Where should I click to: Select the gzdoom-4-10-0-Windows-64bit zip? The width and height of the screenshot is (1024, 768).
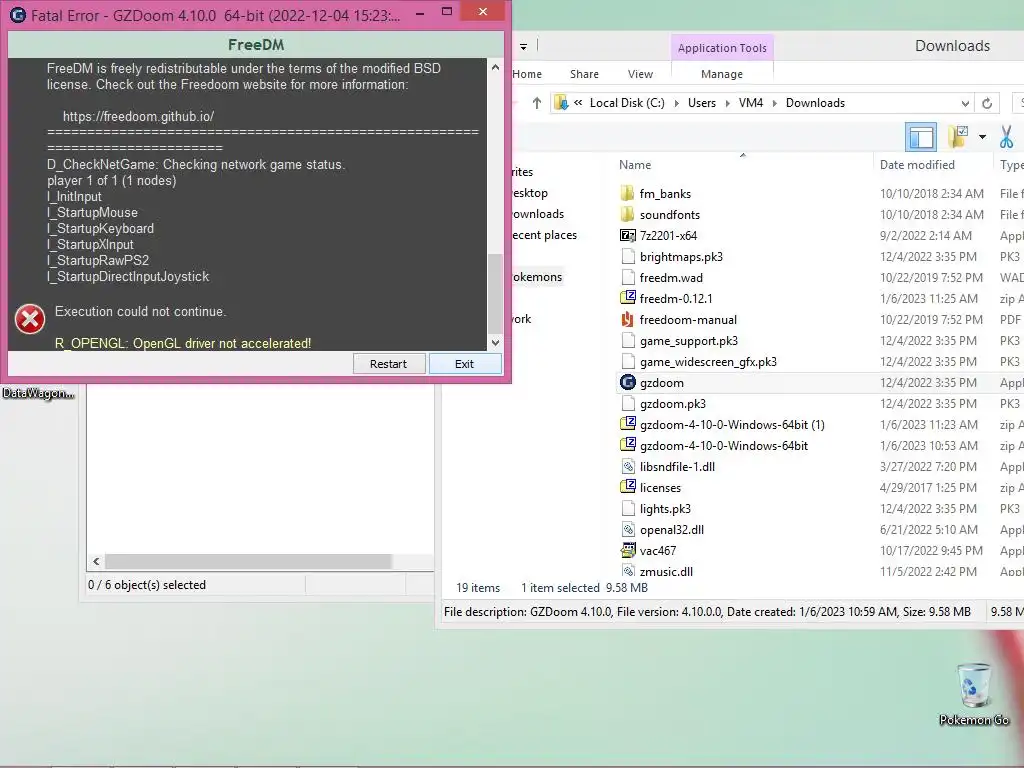click(724, 445)
